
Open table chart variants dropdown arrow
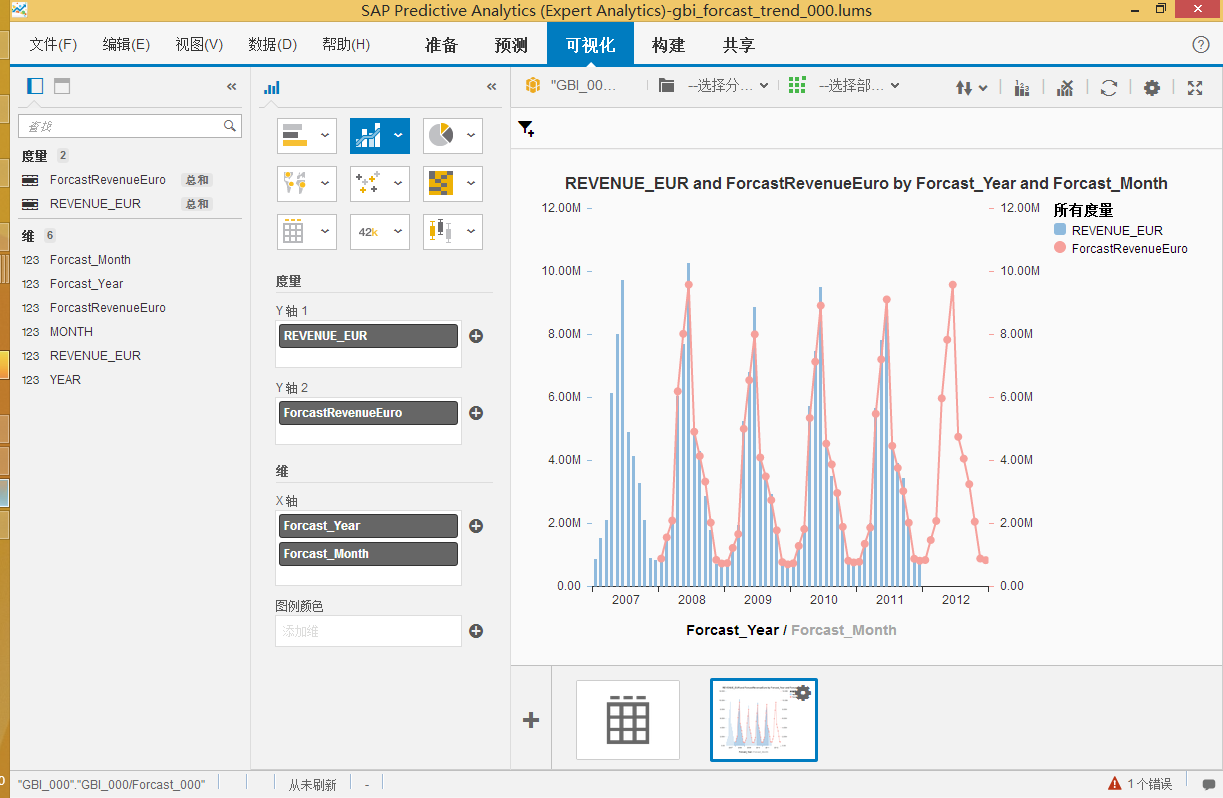coord(325,231)
